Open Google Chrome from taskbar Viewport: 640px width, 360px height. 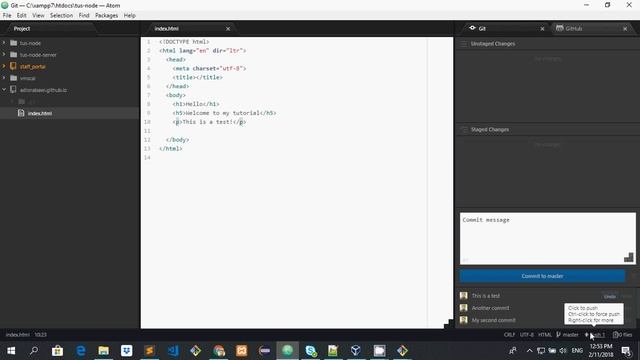pos(219,351)
